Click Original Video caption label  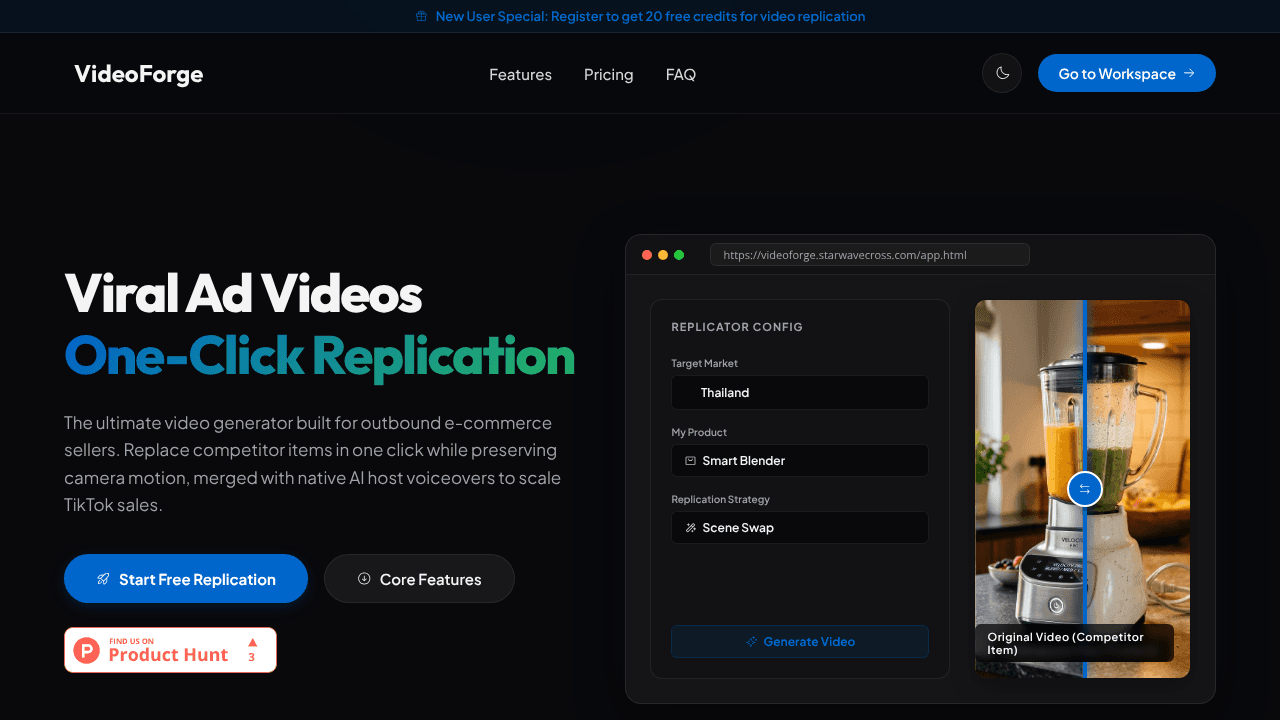(1074, 643)
